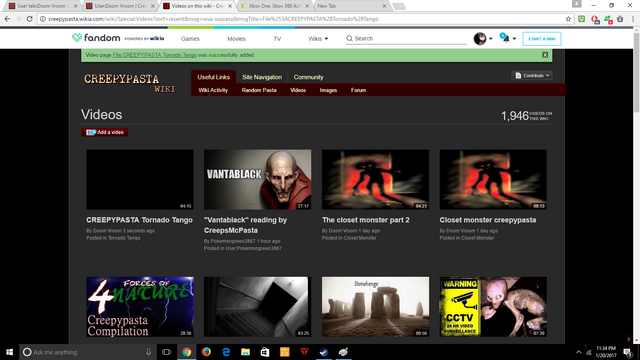640x360 pixels.
Task: Click the Cortana microphone icon
Action: pyautogui.click(x=148, y=352)
